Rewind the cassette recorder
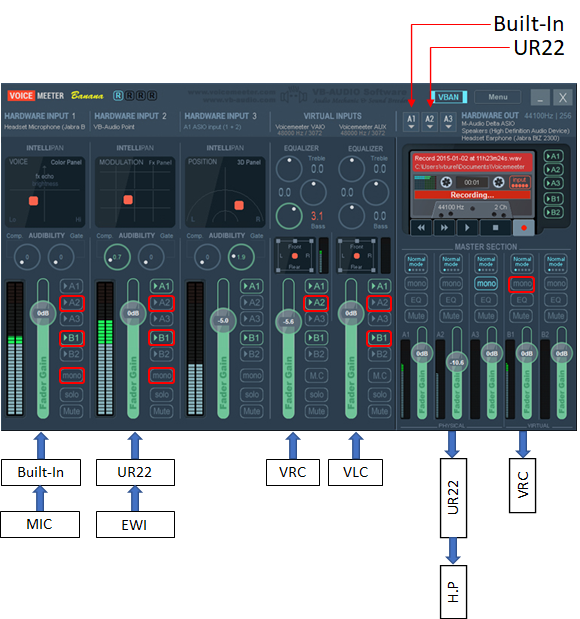This screenshot has width=580, height=619. click(x=421, y=227)
